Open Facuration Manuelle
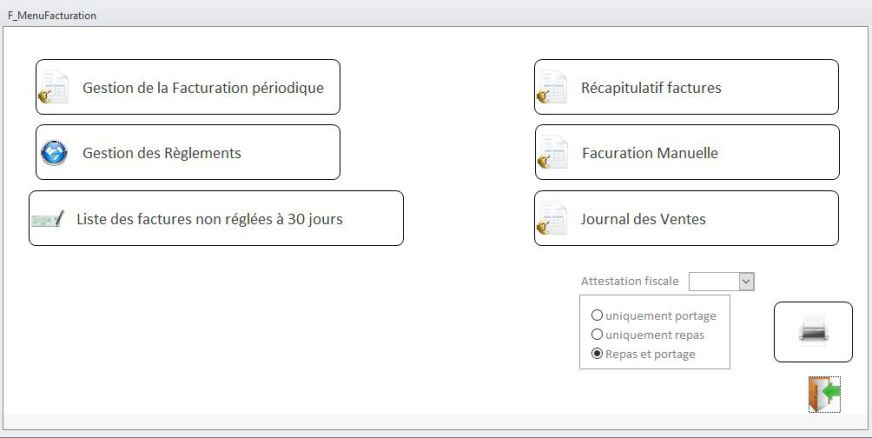This screenshot has width=872, height=438. 650,153
